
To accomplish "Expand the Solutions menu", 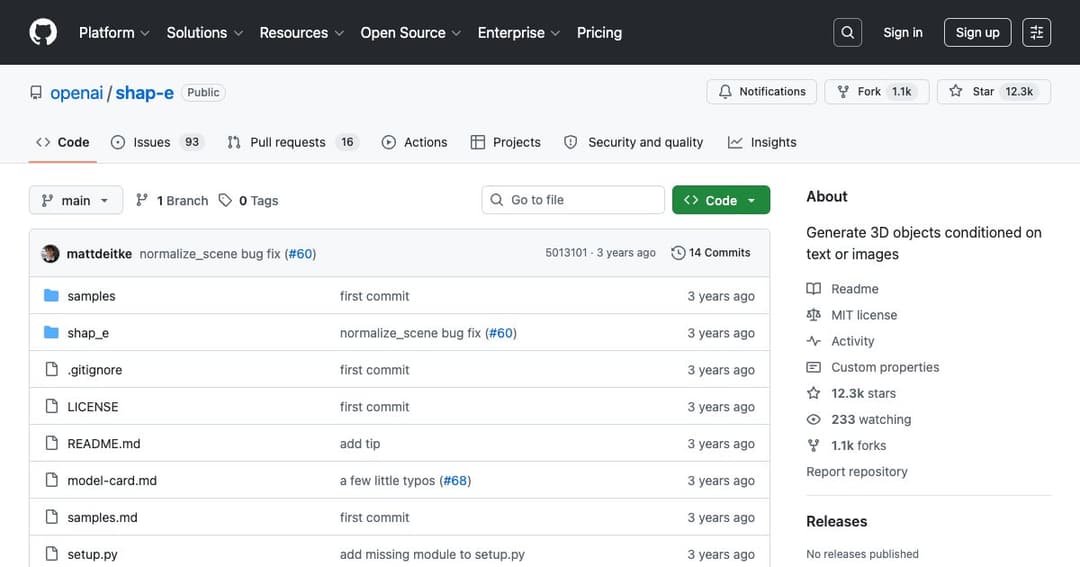I will tap(205, 32).
